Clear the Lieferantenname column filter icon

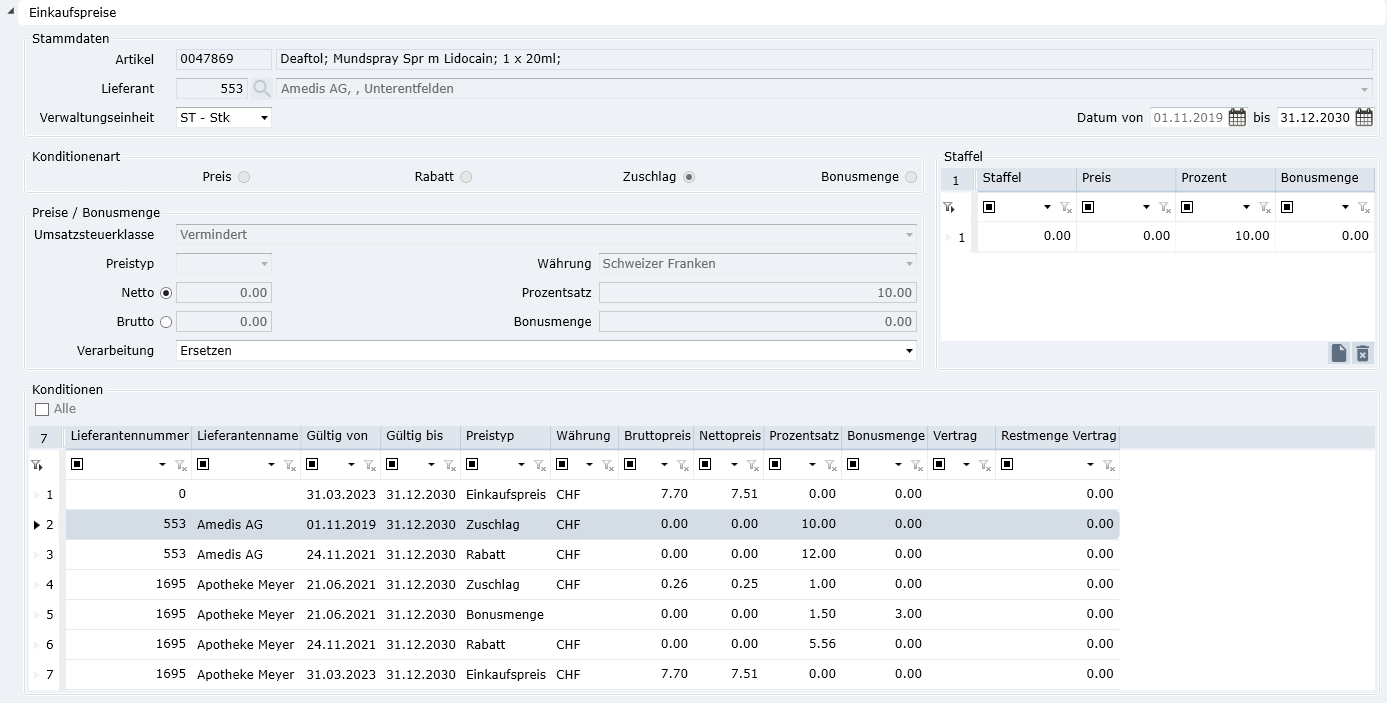289,466
